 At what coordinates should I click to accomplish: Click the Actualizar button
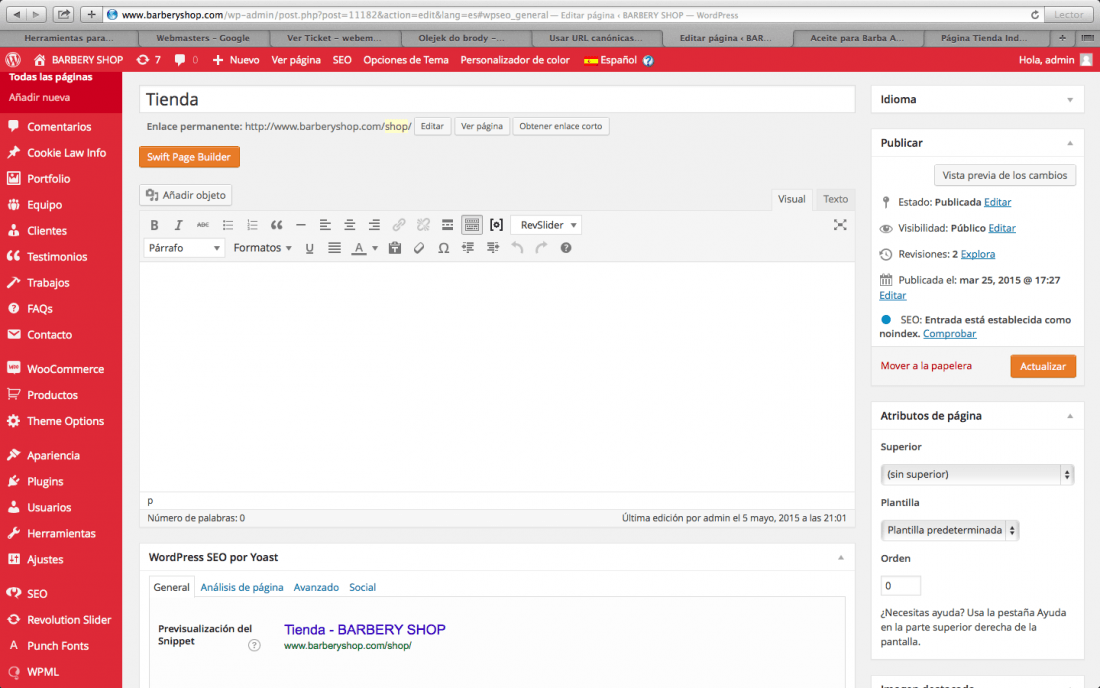[1042, 366]
